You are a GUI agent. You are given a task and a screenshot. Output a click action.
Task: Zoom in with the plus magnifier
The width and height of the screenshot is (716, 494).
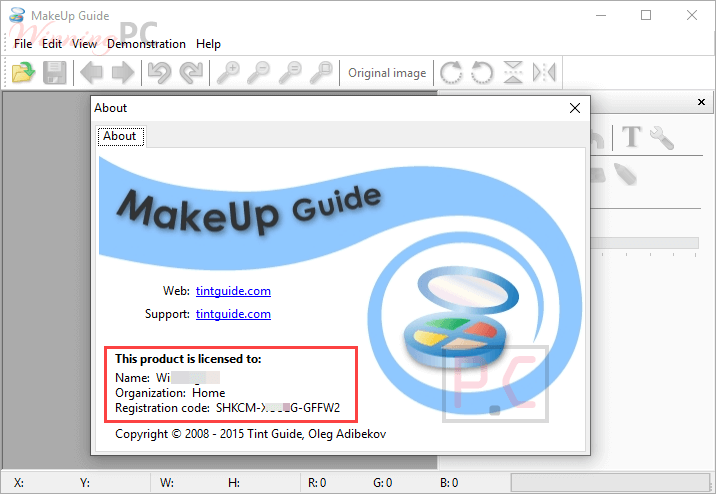(228, 73)
